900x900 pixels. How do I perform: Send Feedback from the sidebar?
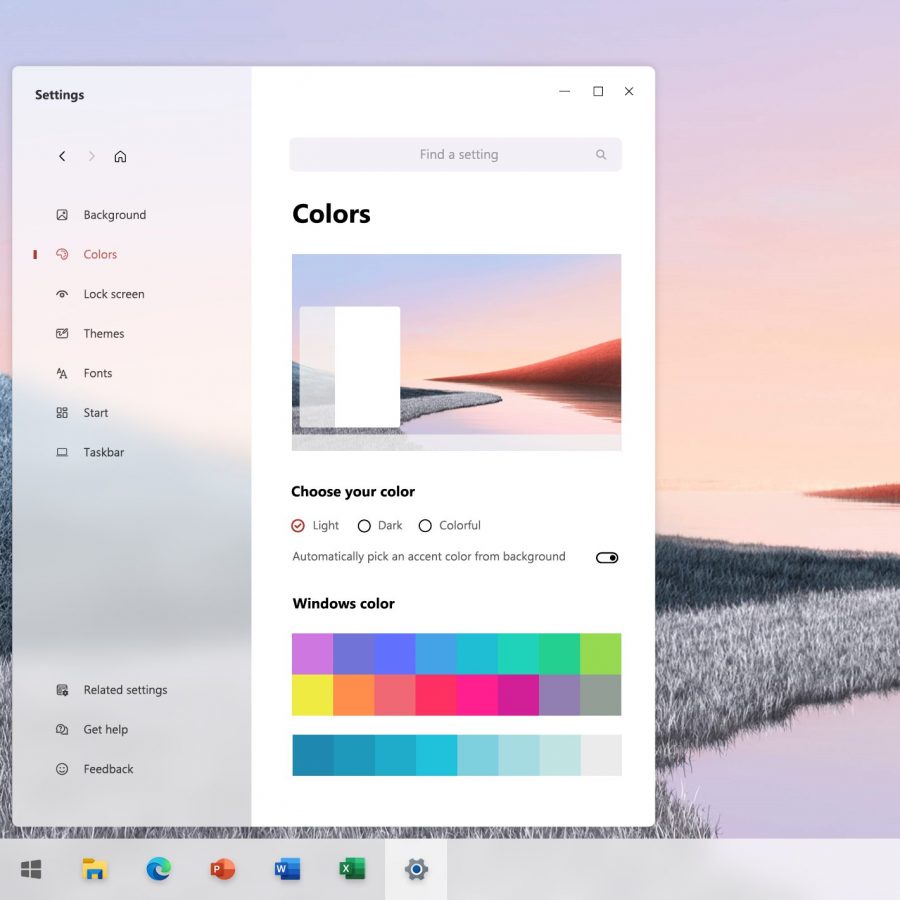click(108, 769)
